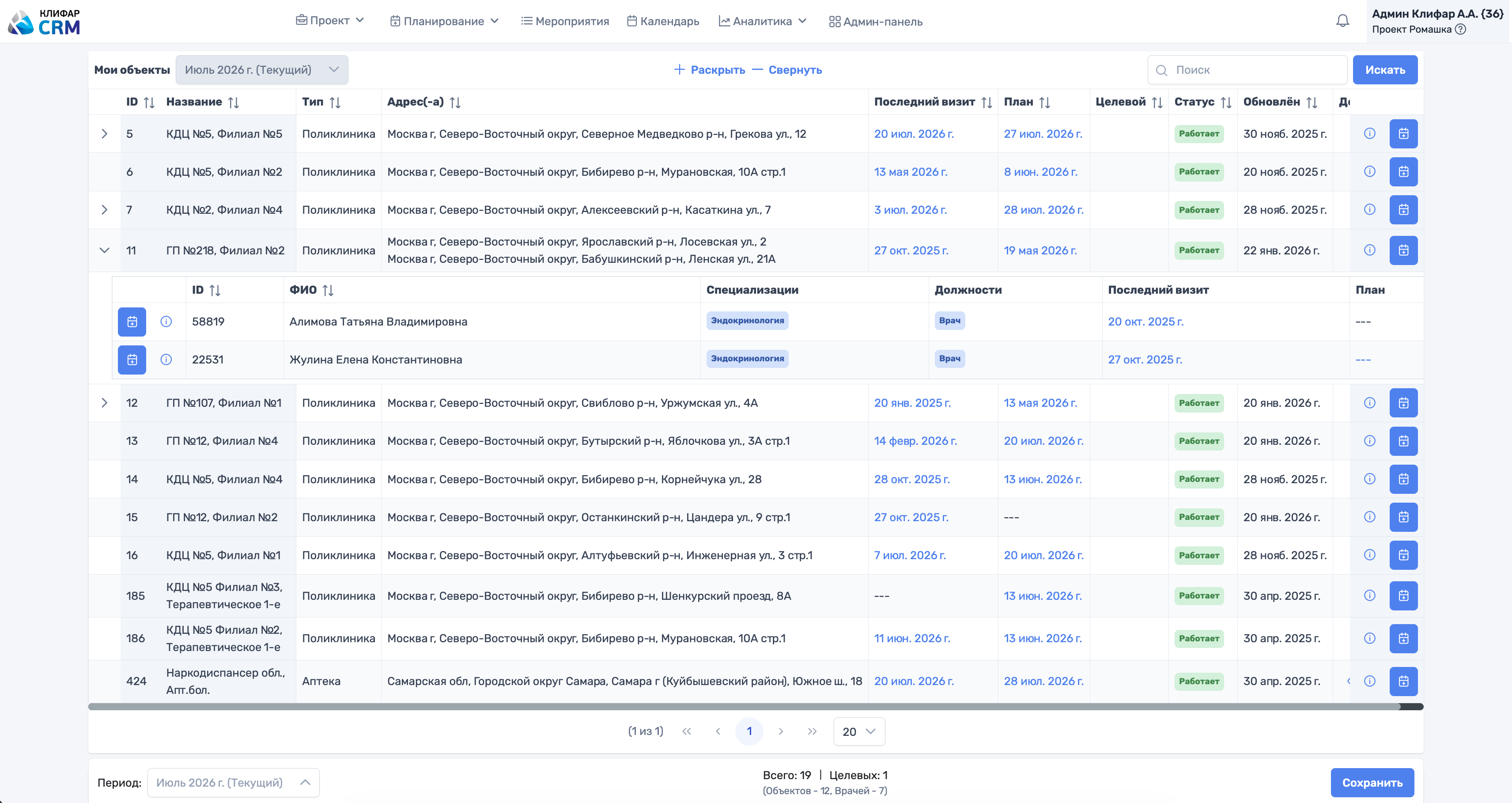
Task: Open the calendar button for row ID 6
Action: point(1403,172)
